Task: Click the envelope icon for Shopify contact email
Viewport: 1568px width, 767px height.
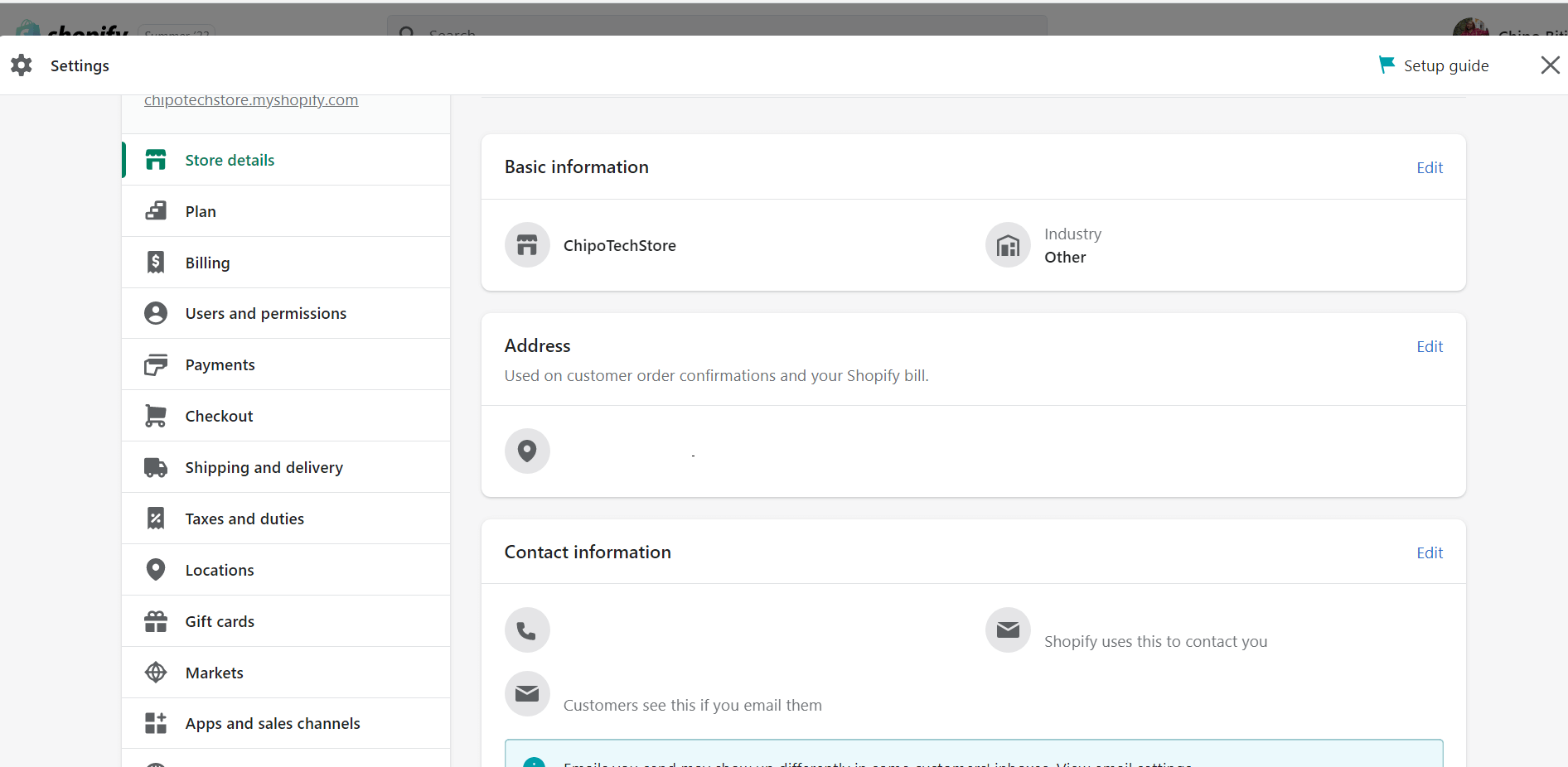Action: (x=1008, y=630)
